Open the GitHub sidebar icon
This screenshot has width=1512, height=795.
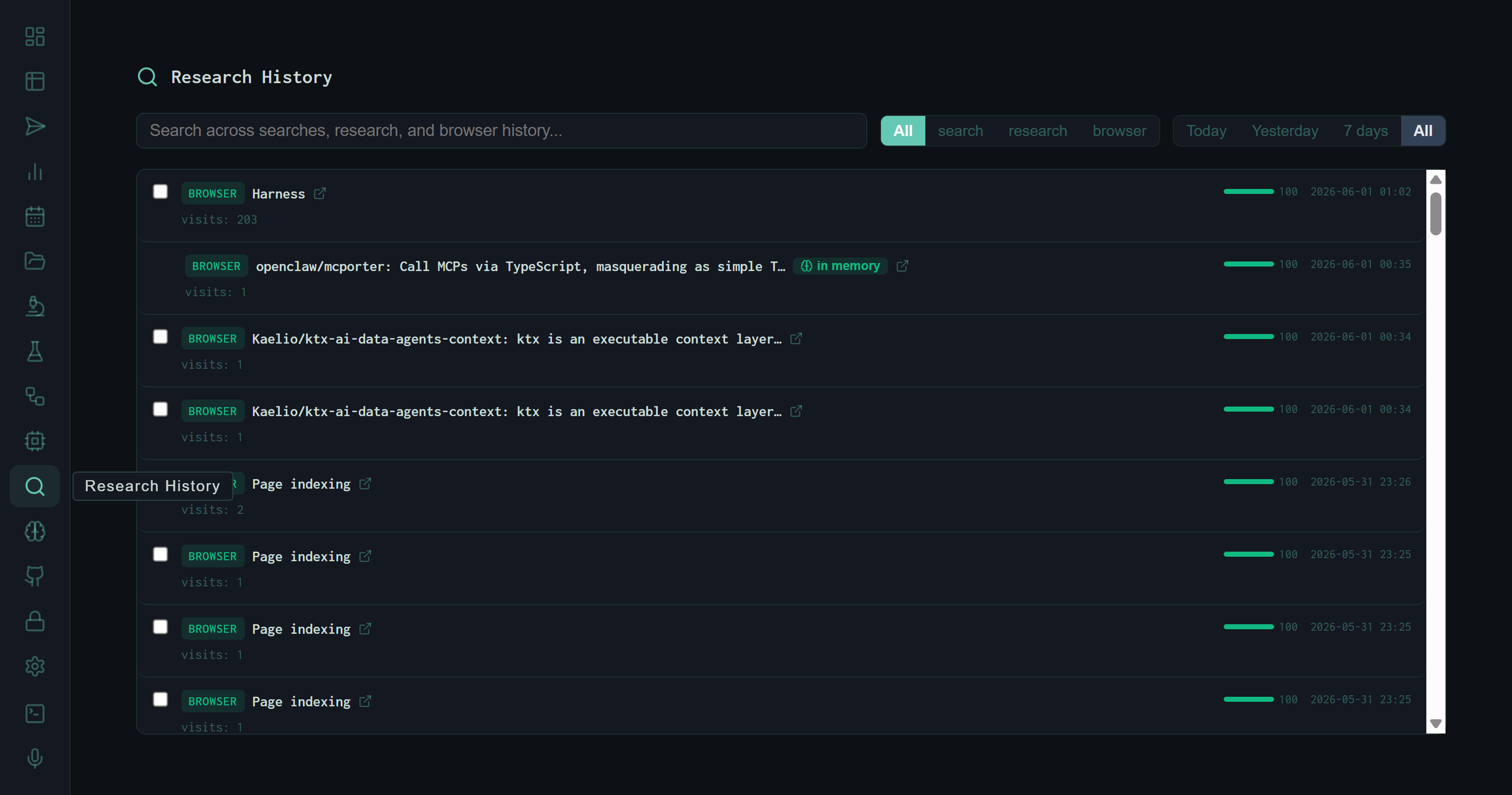pyautogui.click(x=35, y=576)
